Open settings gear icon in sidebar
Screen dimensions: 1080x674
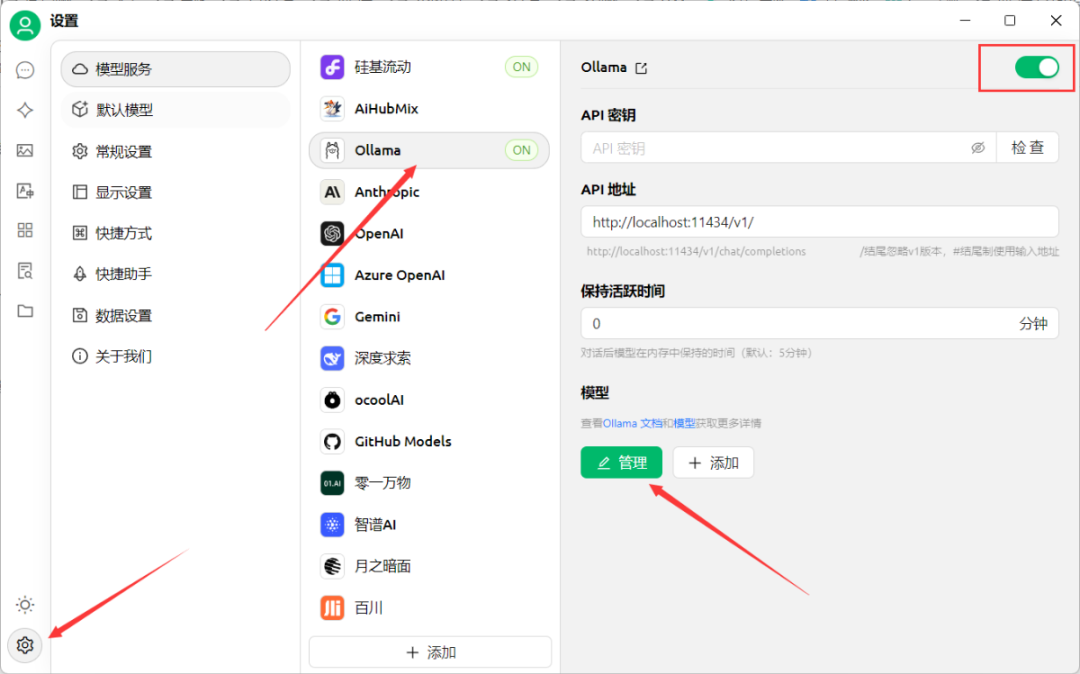pyautogui.click(x=25, y=645)
